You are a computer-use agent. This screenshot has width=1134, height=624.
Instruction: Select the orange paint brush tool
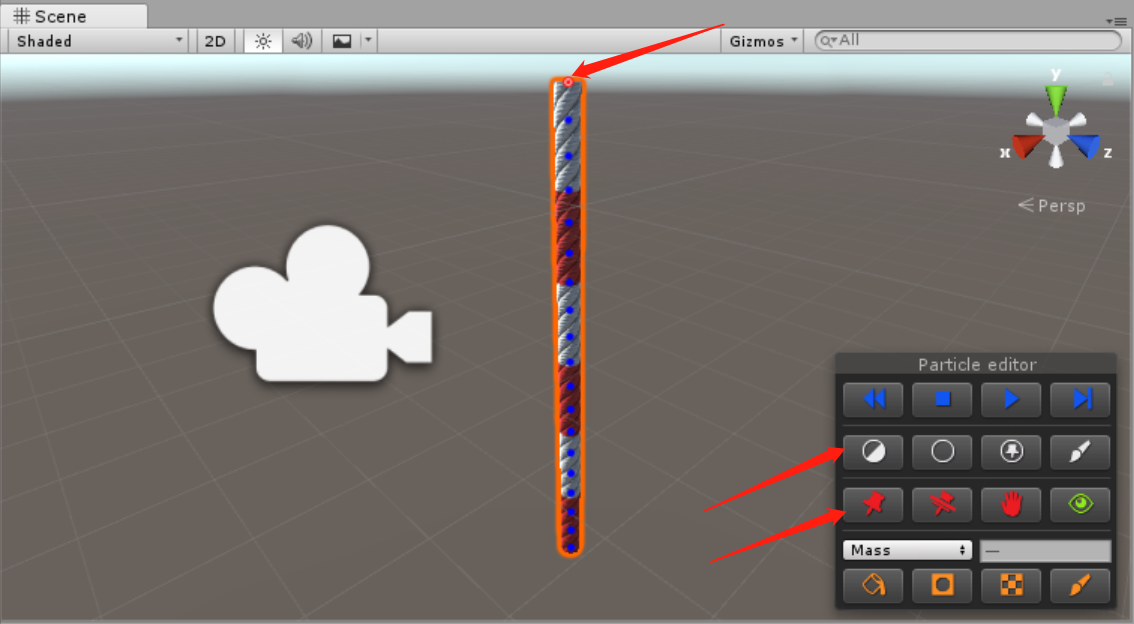(1080, 586)
